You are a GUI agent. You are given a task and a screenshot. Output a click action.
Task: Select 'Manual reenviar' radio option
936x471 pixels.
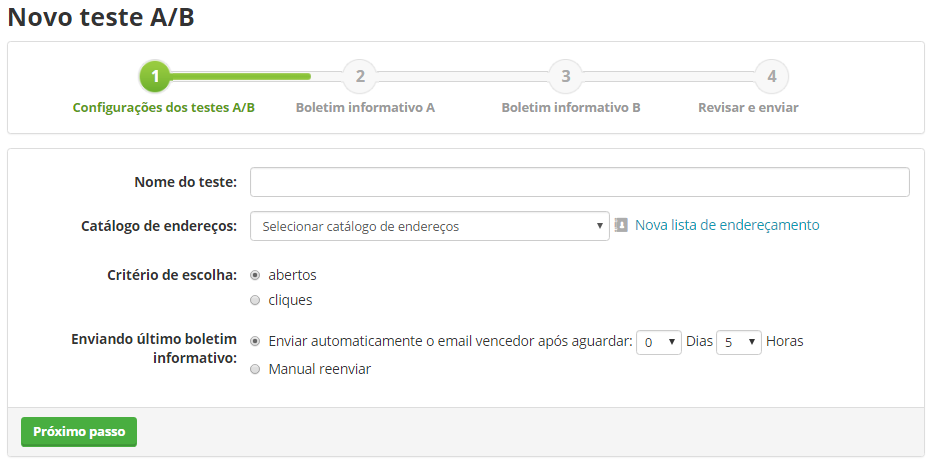[x=255, y=369]
